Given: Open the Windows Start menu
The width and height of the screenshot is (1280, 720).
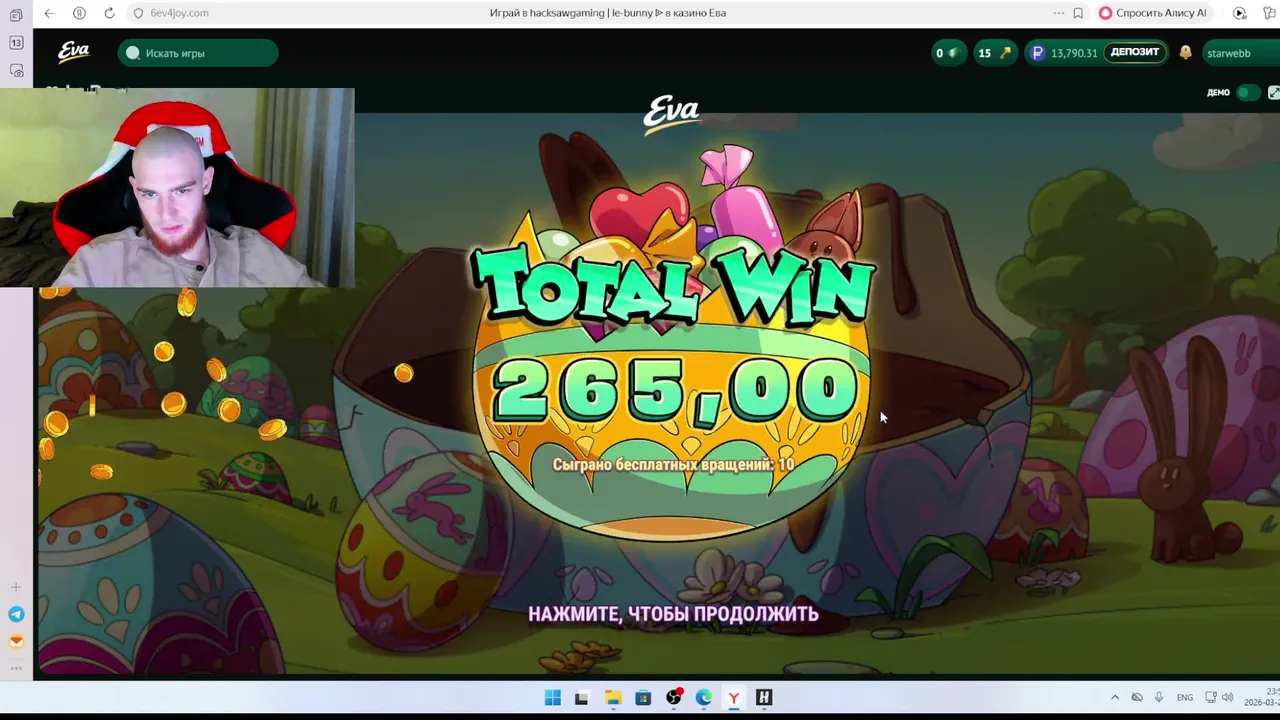Looking at the screenshot, I should (x=552, y=697).
